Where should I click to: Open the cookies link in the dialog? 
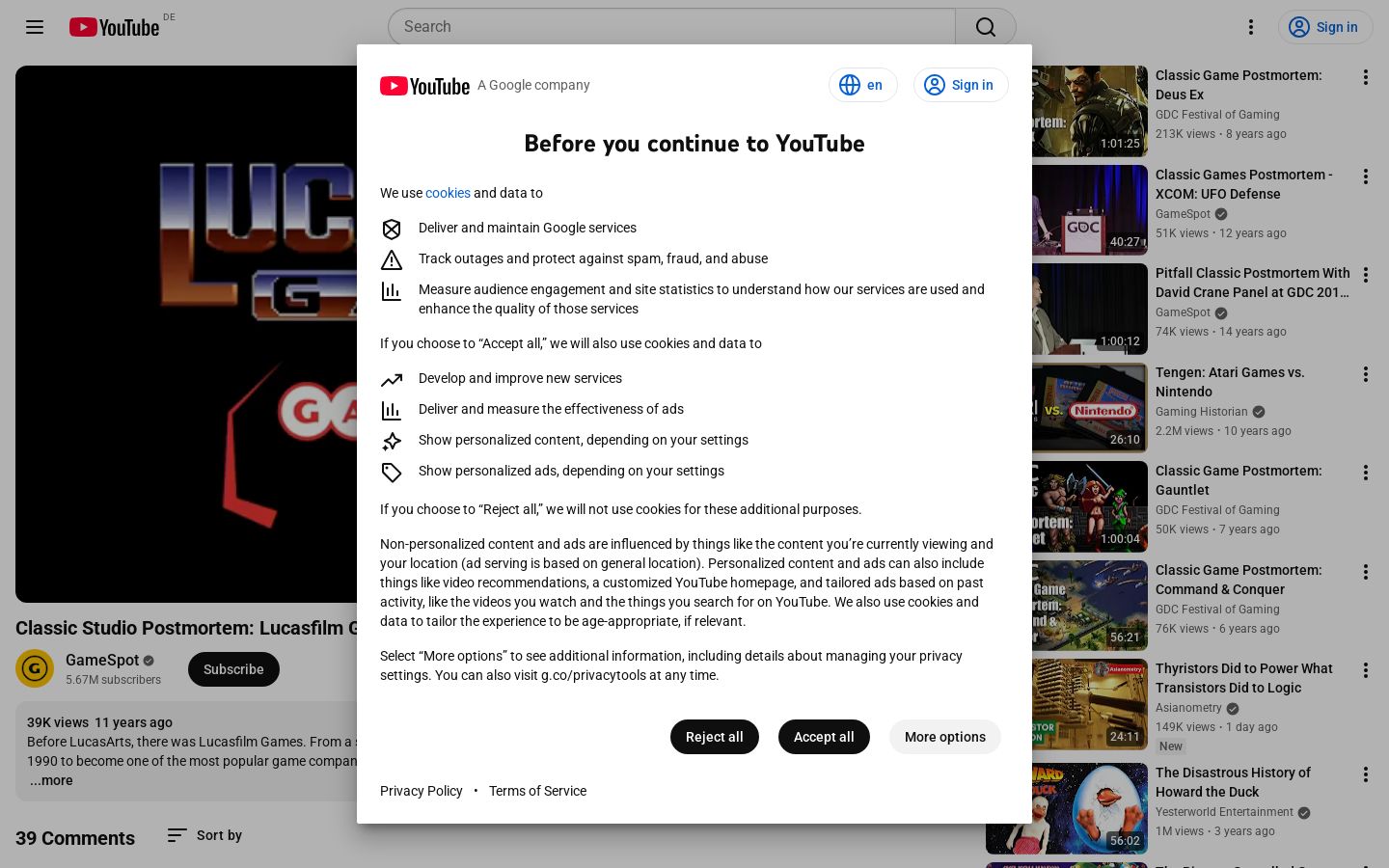[x=448, y=193]
